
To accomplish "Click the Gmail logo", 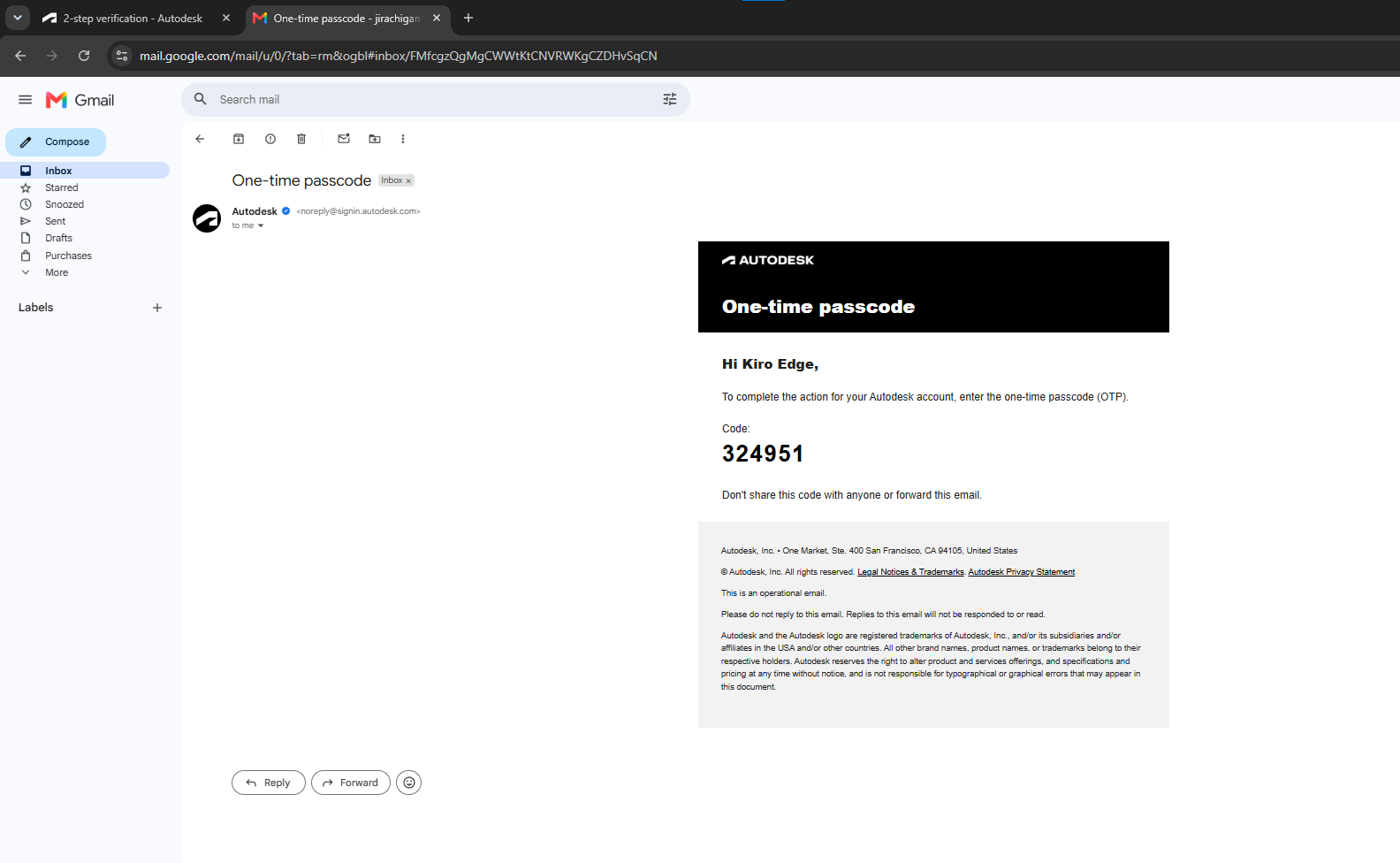I will pos(80,100).
